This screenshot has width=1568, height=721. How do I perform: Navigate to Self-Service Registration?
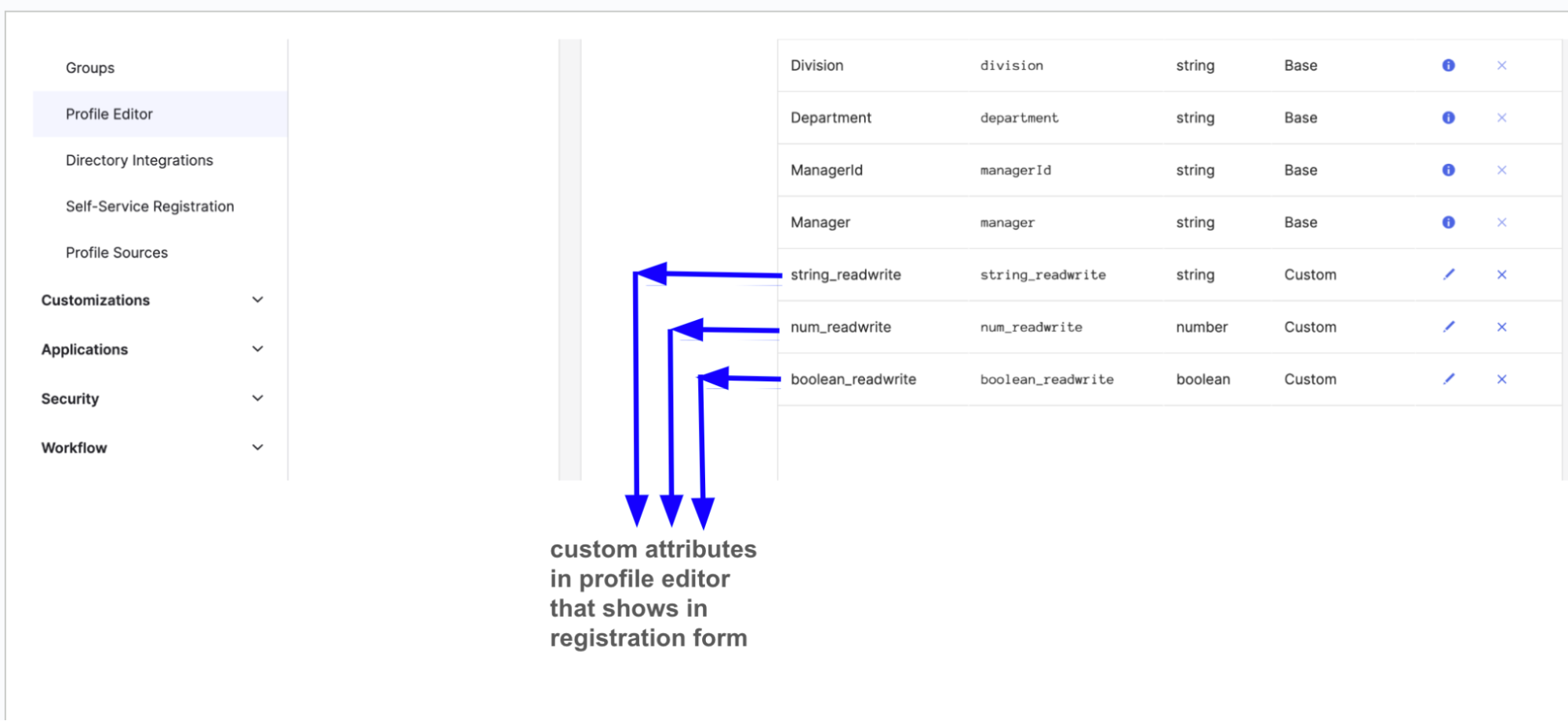tap(150, 206)
